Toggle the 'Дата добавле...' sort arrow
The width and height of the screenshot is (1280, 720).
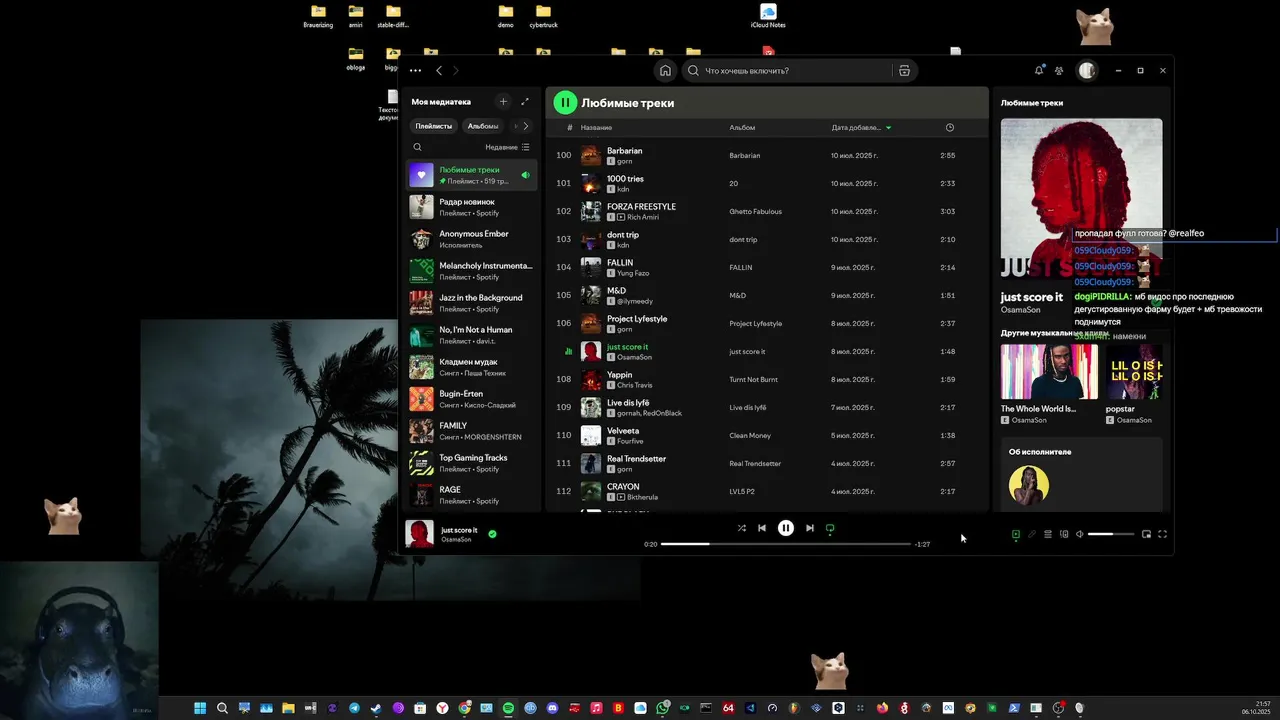coord(888,128)
